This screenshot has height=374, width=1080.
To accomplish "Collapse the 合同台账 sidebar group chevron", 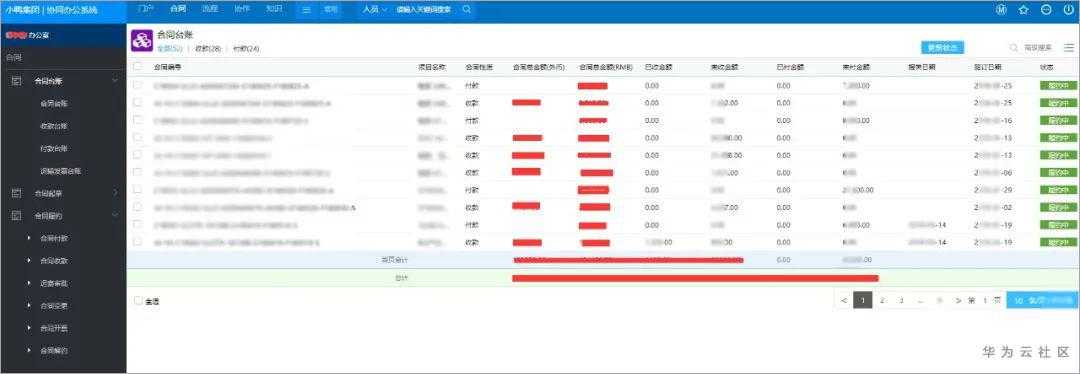I will pos(115,81).
